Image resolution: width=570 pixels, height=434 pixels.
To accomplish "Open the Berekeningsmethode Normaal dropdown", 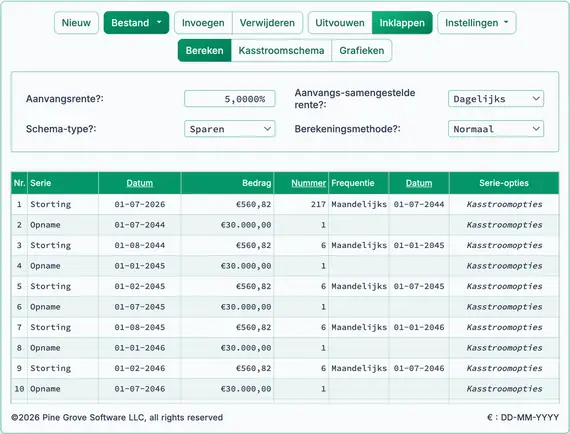I will point(496,129).
